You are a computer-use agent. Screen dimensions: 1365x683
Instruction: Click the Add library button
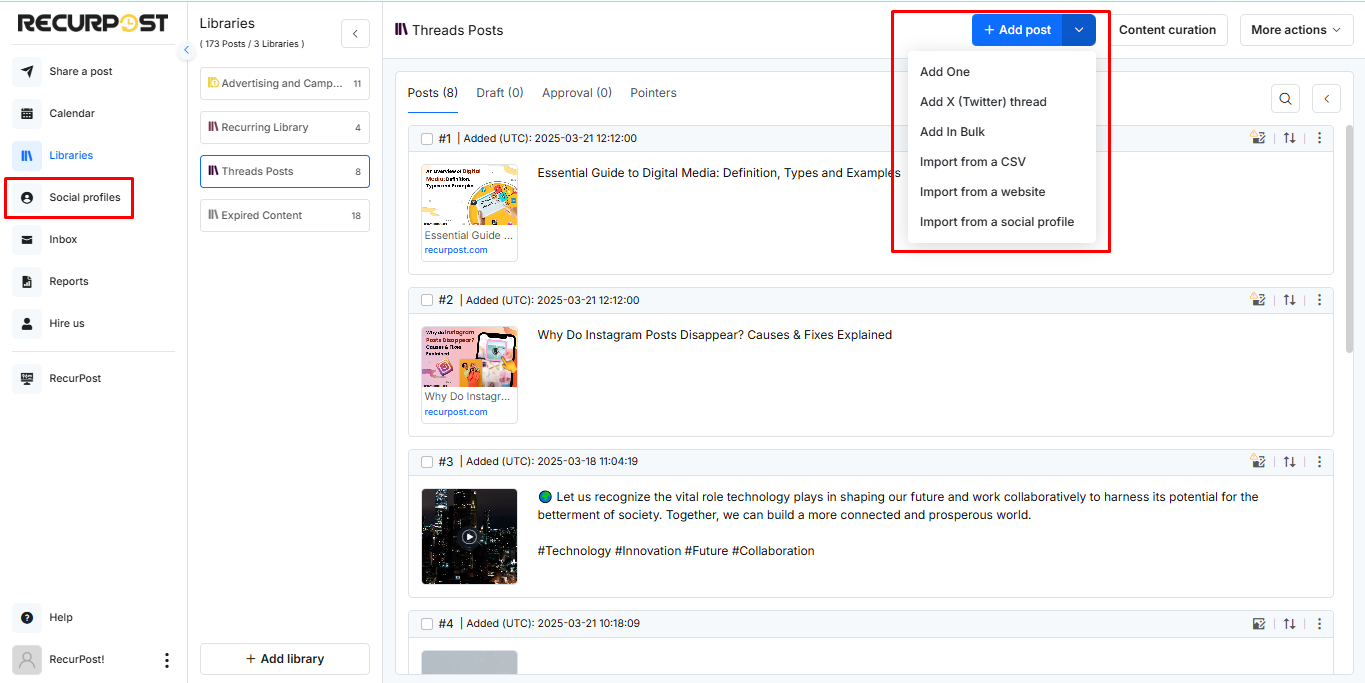[x=285, y=659]
